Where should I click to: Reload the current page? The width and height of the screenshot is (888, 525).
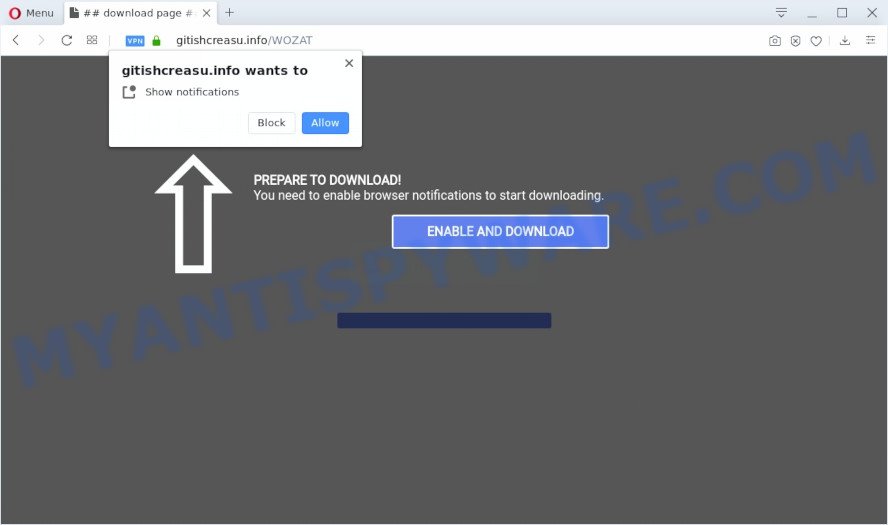[x=66, y=40]
